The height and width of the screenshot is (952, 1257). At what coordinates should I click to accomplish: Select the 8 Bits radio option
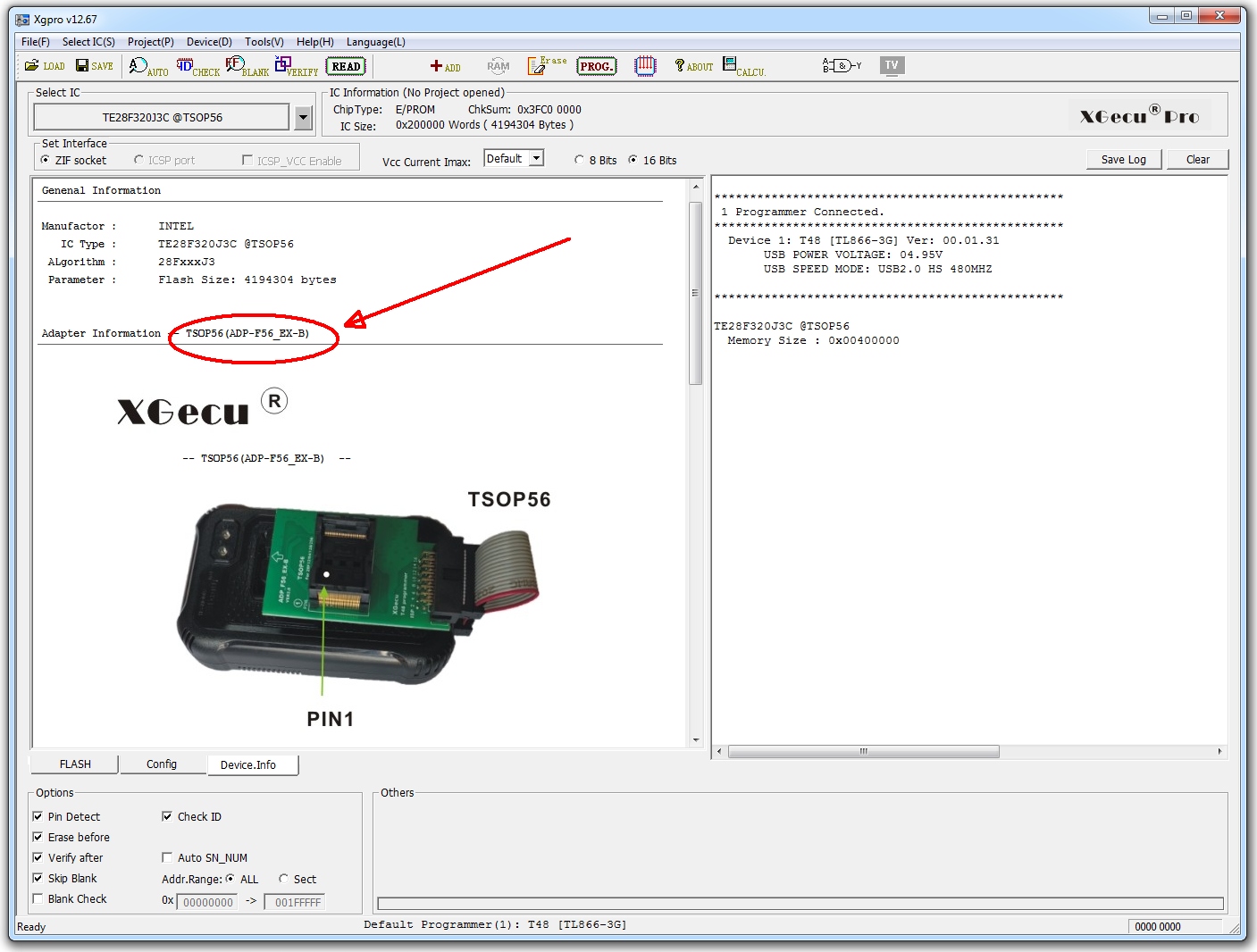580,161
